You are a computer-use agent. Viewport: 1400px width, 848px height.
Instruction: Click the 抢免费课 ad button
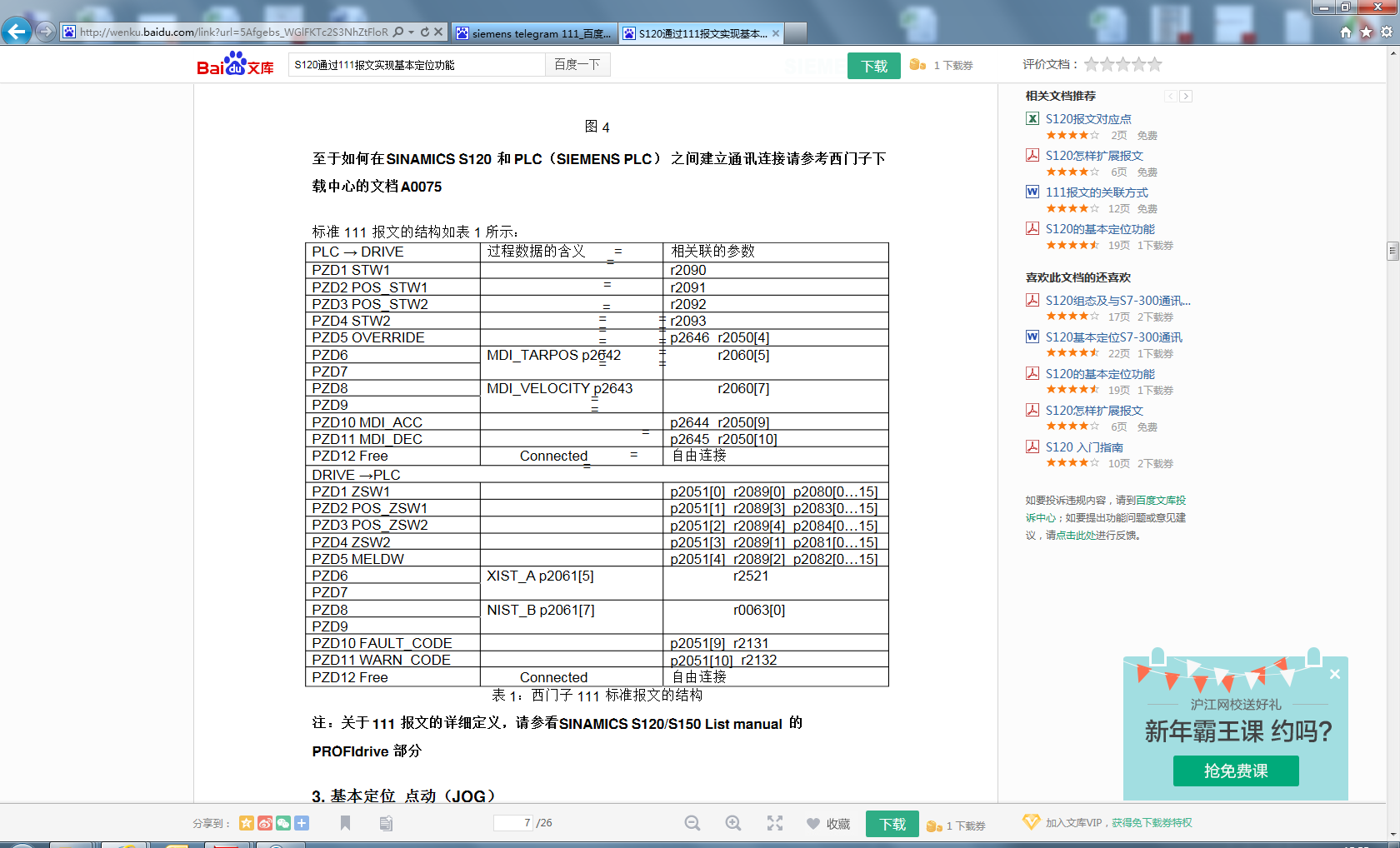1236,771
